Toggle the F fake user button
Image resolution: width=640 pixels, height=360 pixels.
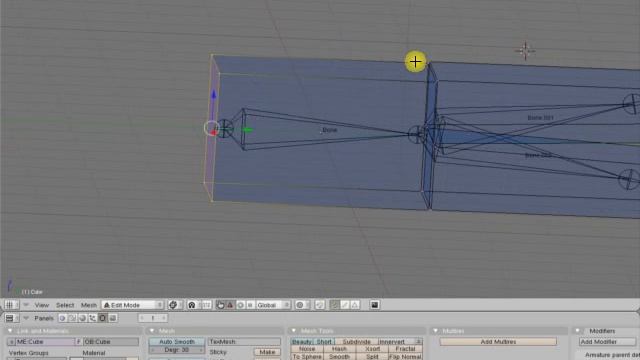pyautogui.click(x=79, y=342)
